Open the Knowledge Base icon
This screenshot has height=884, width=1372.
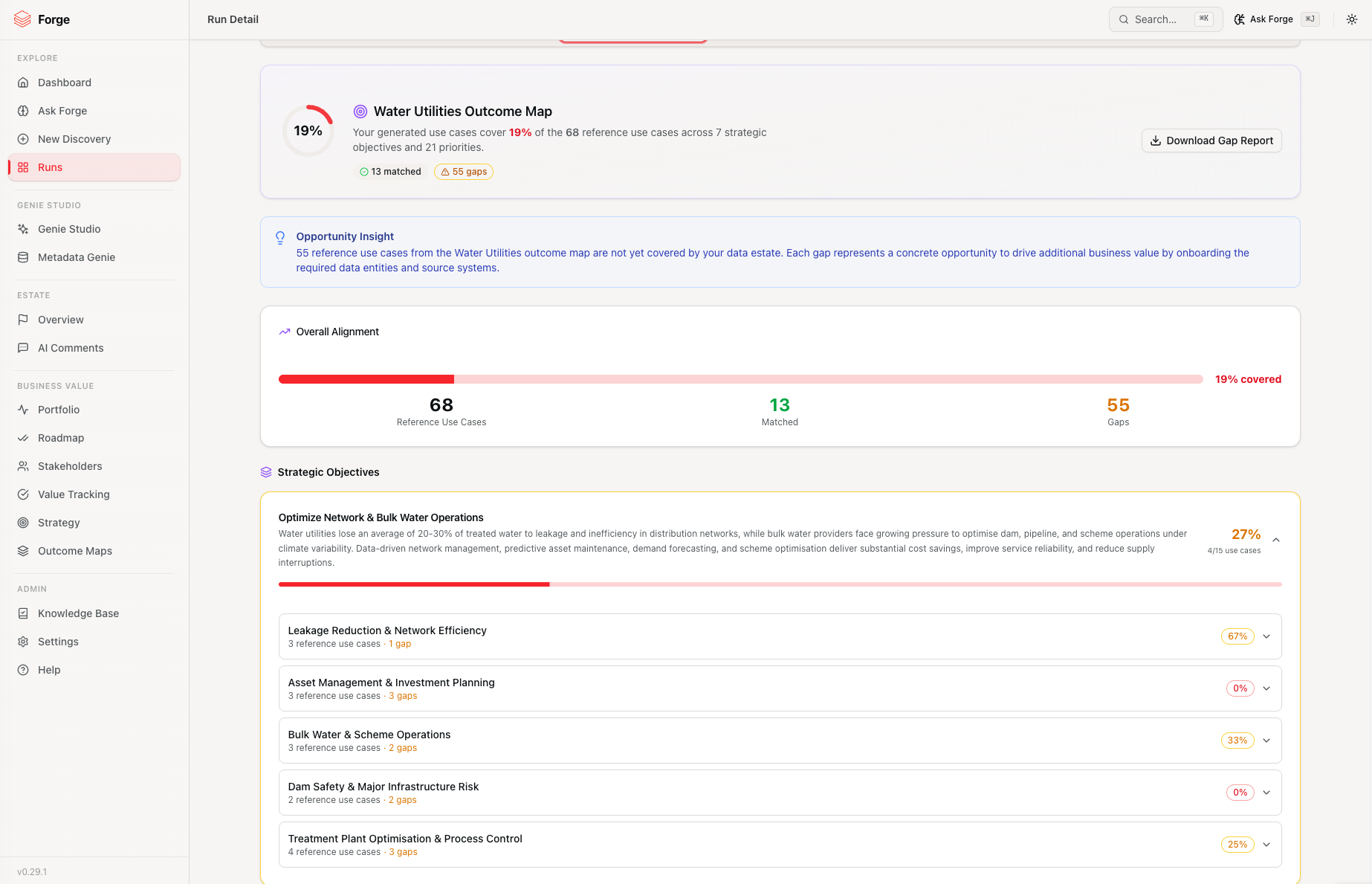point(23,613)
